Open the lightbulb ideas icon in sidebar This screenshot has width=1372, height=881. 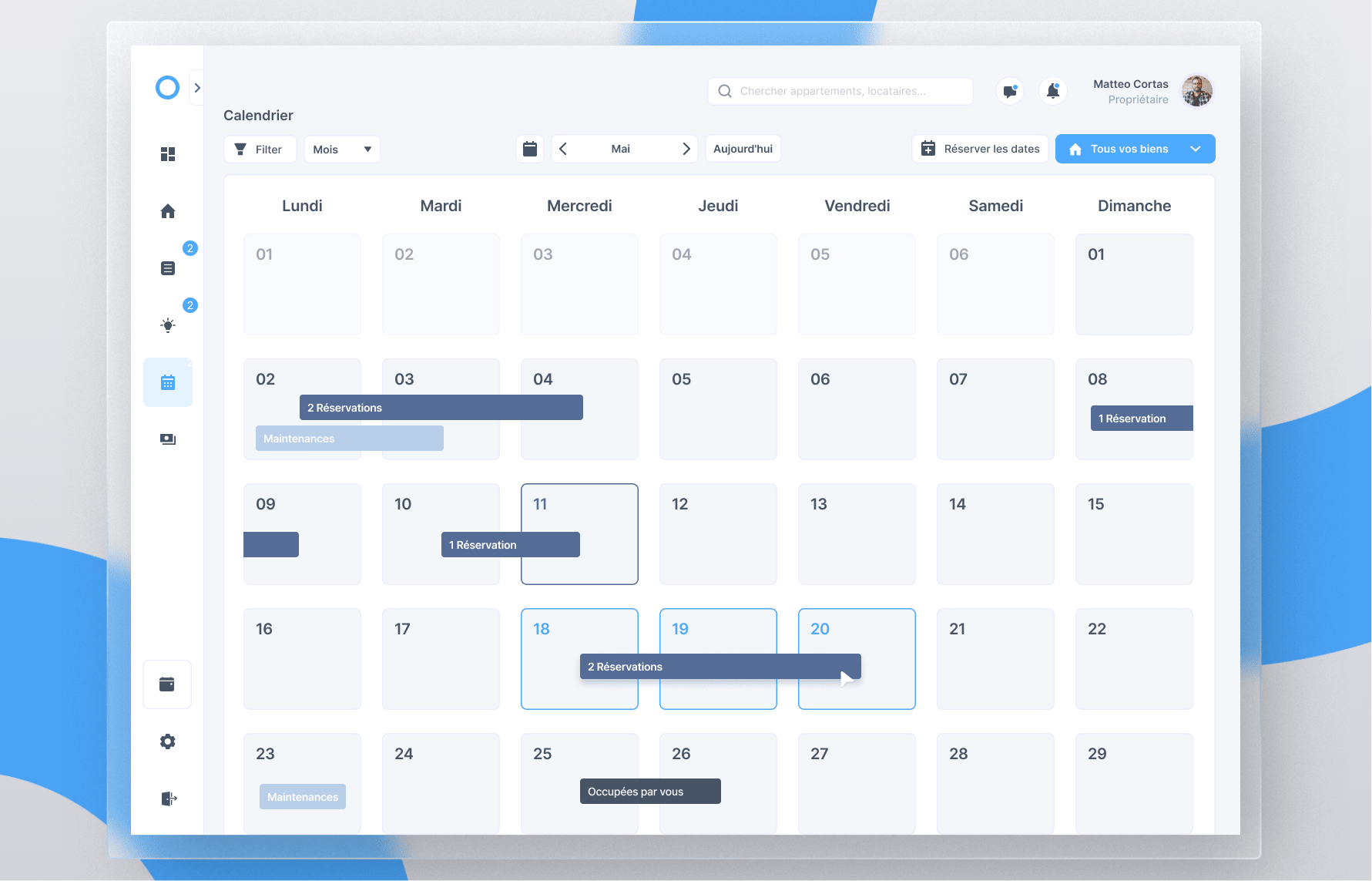(x=168, y=325)
